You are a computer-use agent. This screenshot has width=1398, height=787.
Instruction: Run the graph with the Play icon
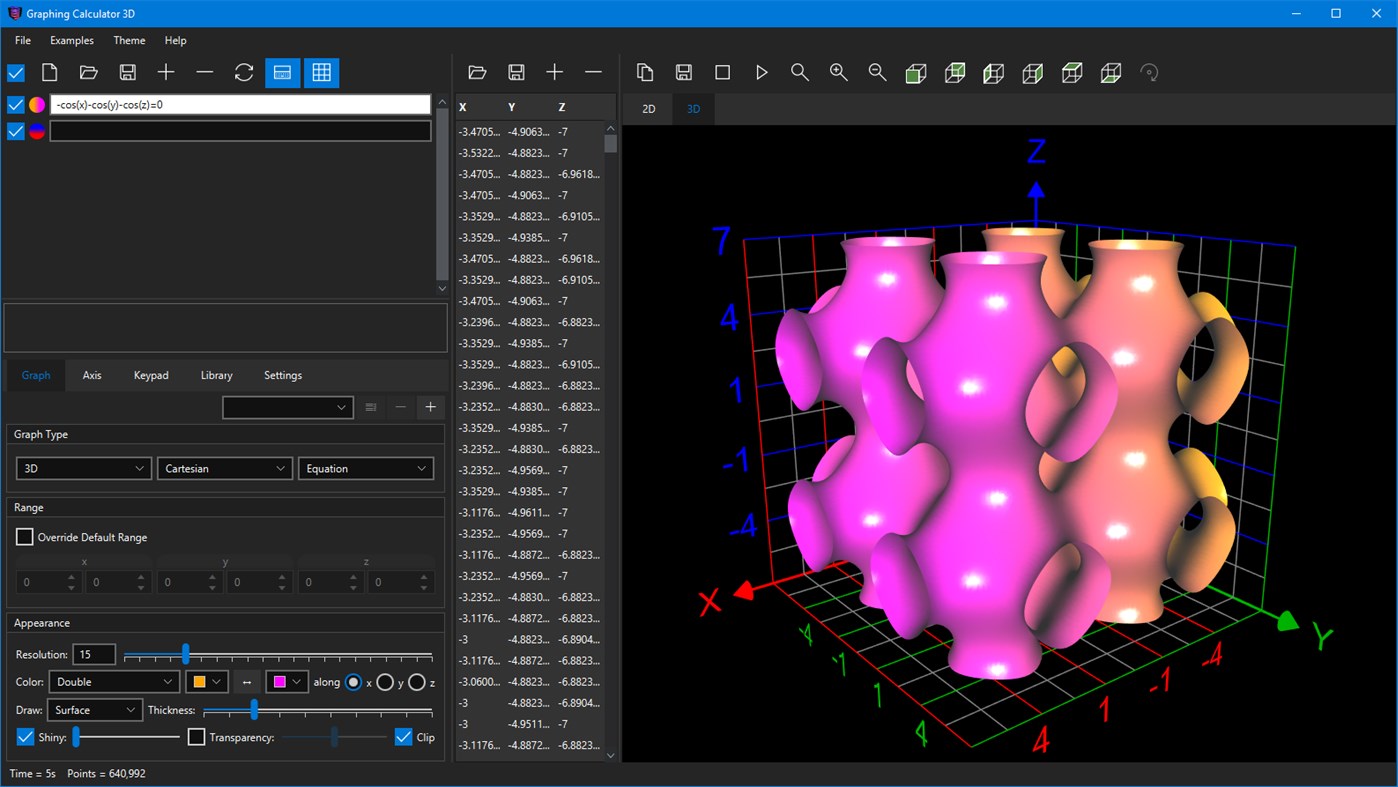pyautogui.click(x=762, y=71)
